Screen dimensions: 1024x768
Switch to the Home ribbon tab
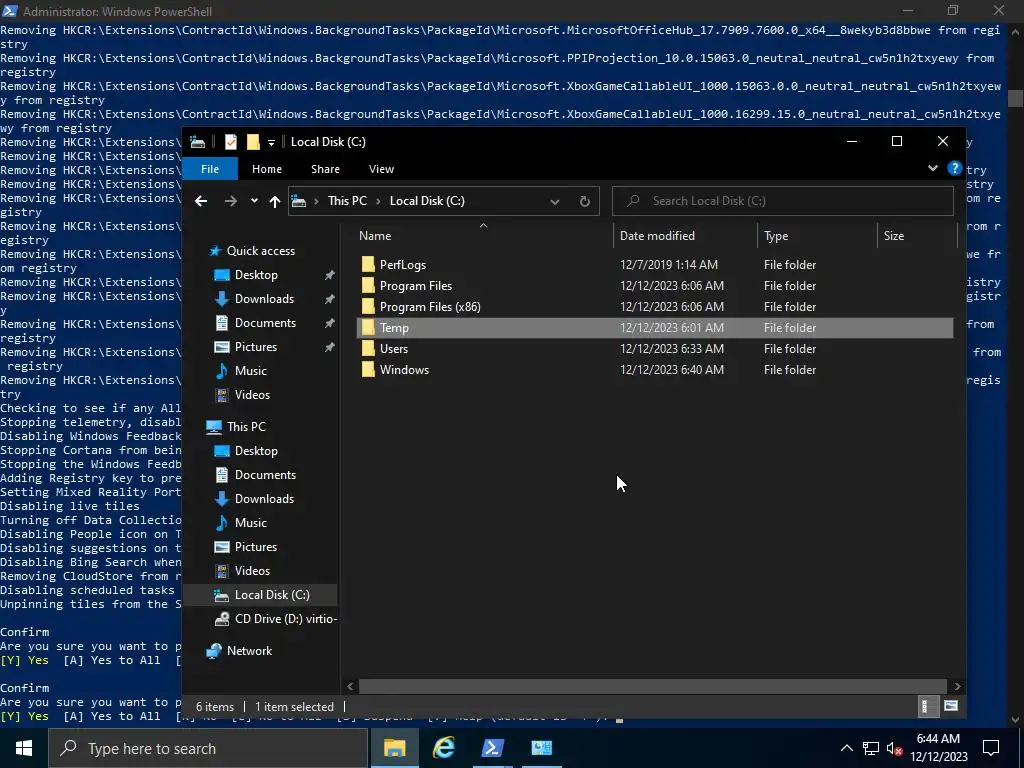267,169
